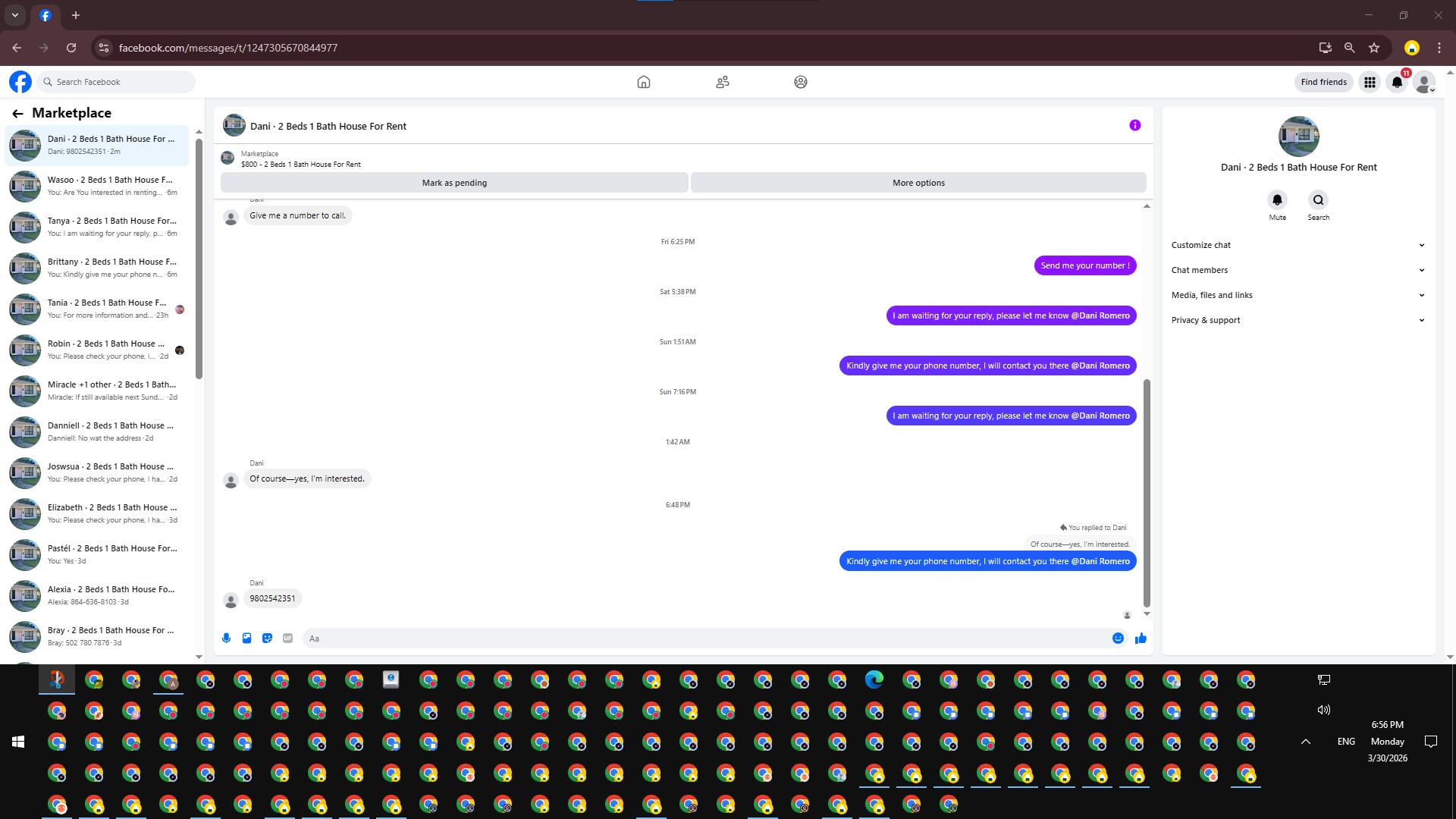
Task: Click the voice clip microphone icon
Action: (226, 639)
